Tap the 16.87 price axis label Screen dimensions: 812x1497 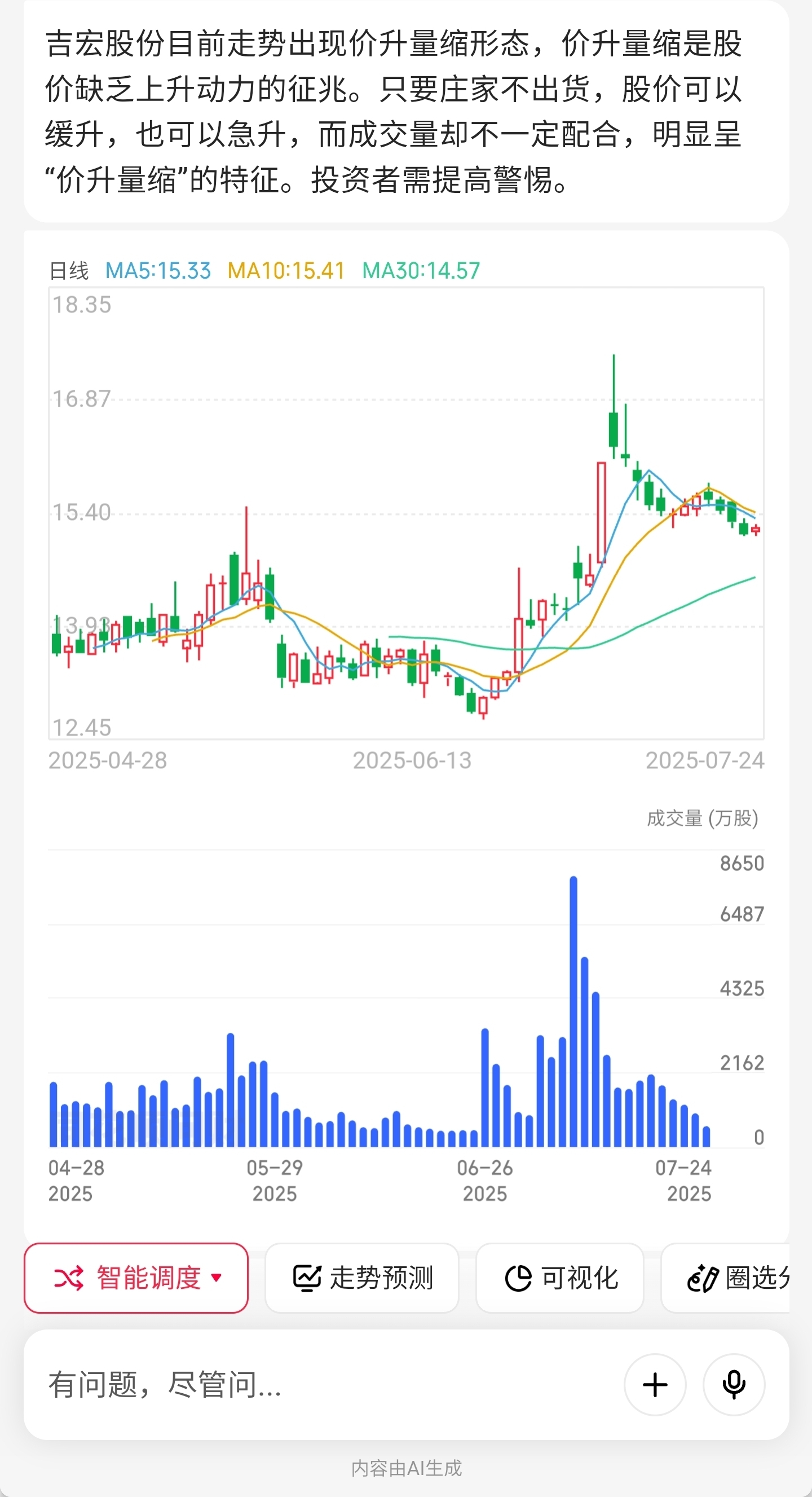[x=81, y=399]
